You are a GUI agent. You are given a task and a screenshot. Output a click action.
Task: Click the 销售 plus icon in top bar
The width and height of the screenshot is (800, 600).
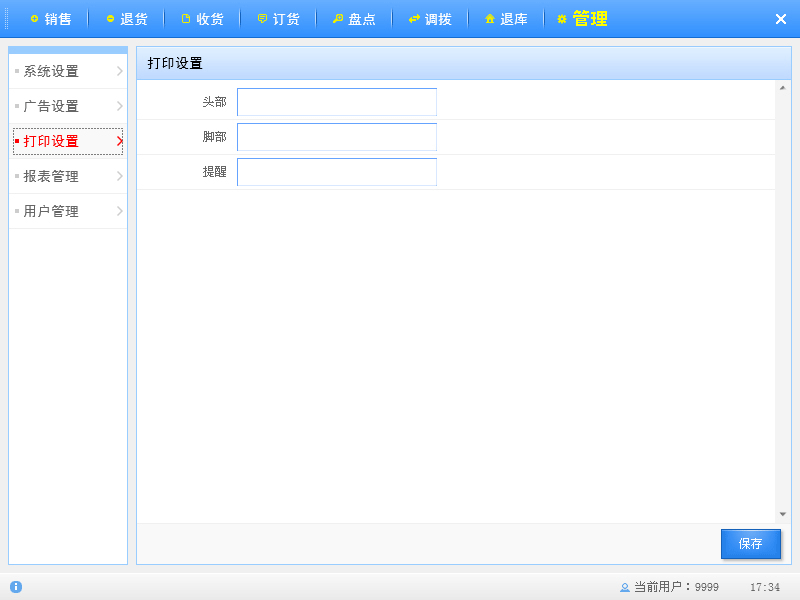point(34,19)
